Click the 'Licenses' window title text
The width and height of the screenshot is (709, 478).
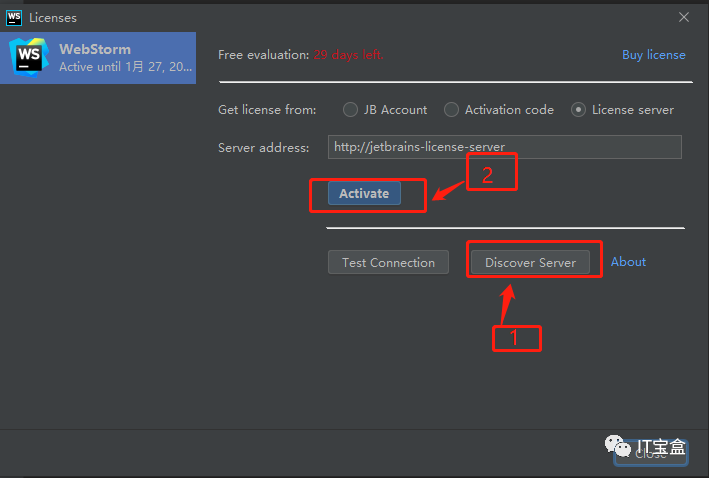[53, 18]
